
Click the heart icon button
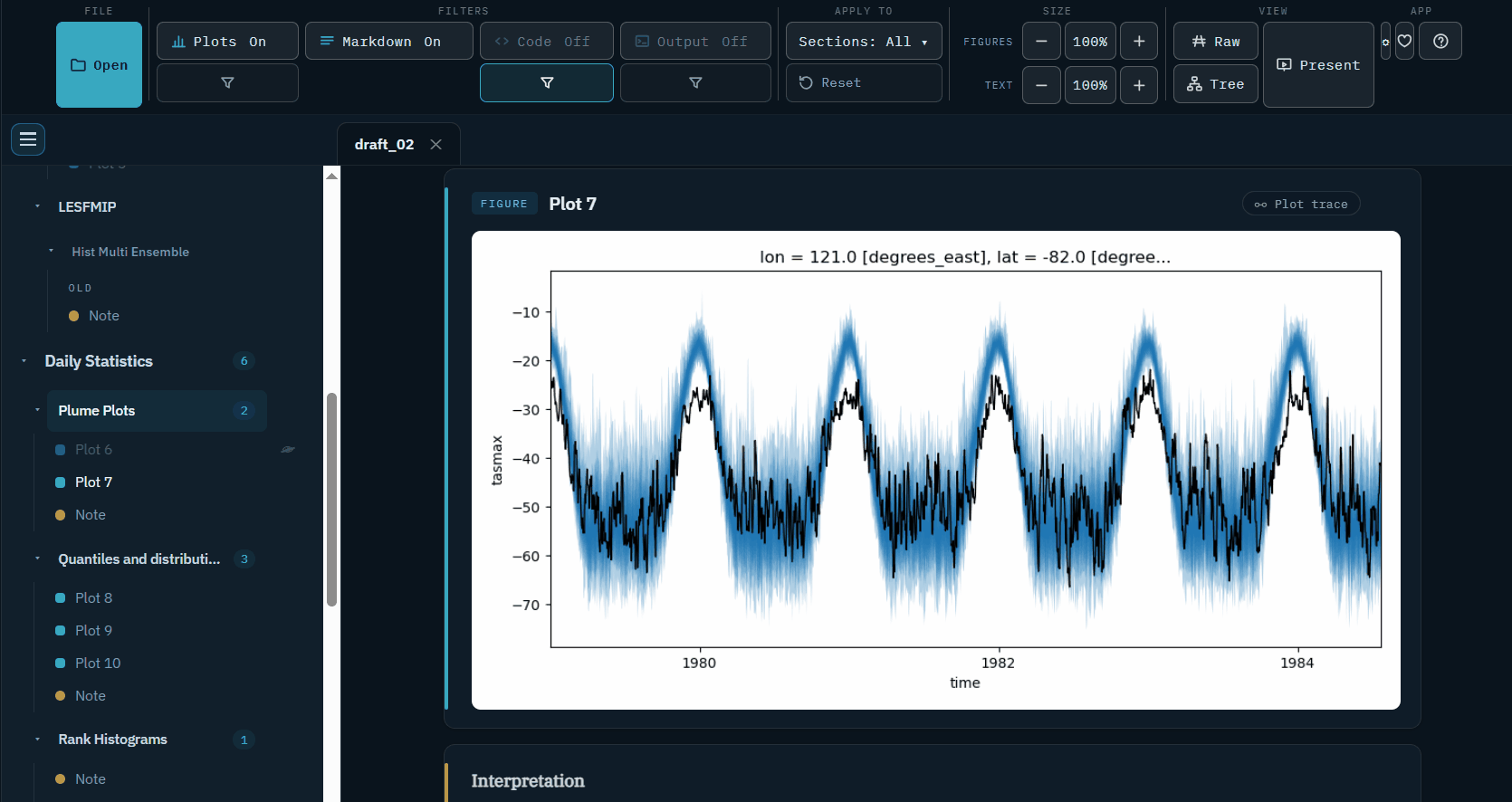point(1404,42)
